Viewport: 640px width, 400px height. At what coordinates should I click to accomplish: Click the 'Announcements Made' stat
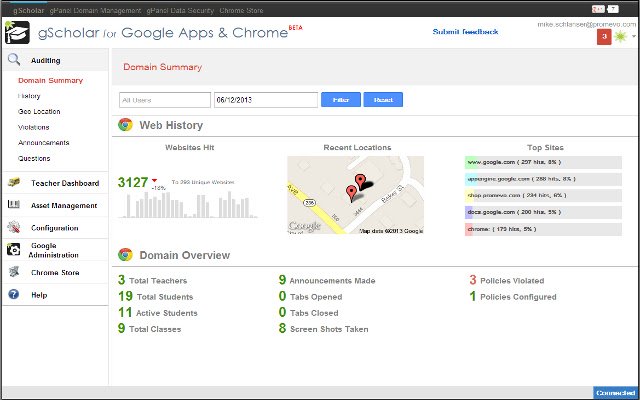pyautogui.click(x=327, y=280)
